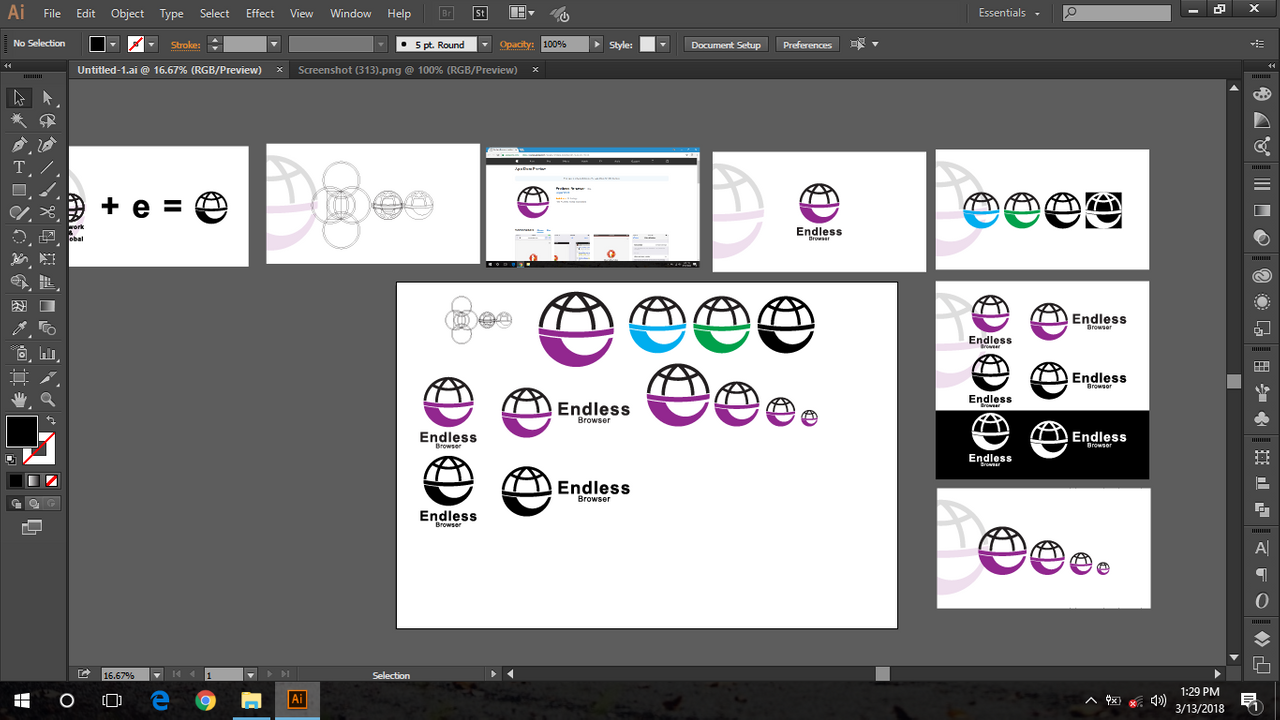Open the Window menu
1280x720 pixels.
click(350, 13)
